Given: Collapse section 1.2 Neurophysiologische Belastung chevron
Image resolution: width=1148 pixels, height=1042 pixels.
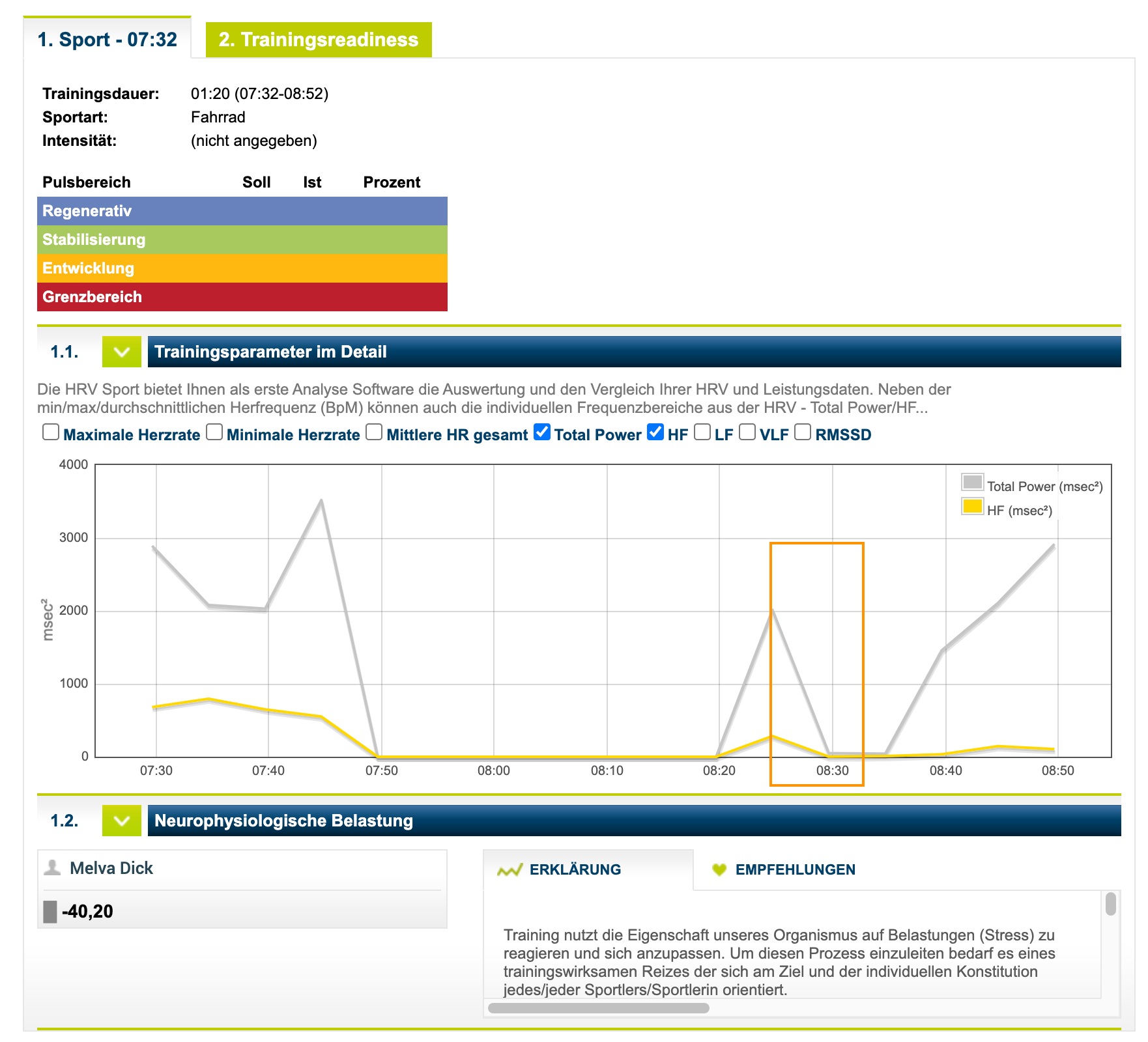Looking at the screenshot, I should click(122, 821).
